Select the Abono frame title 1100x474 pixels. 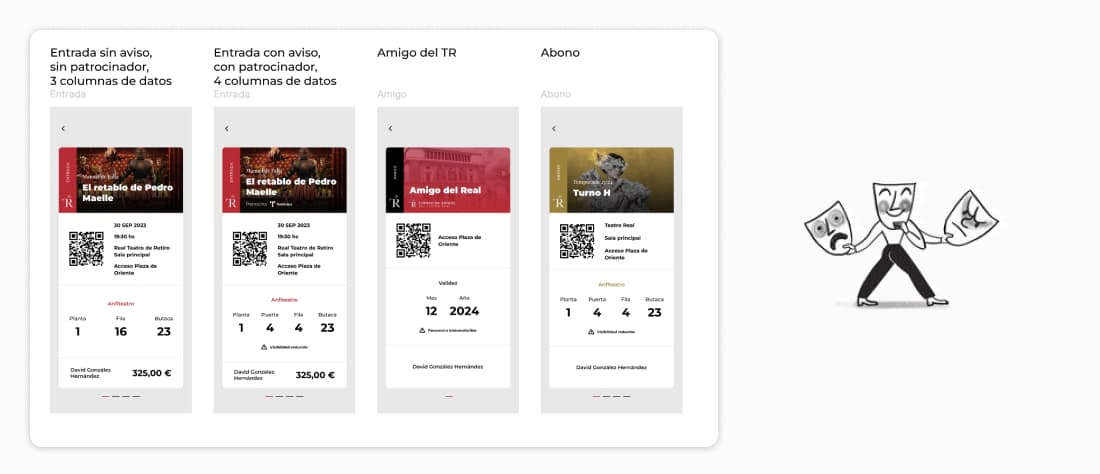tap(560, 53)
